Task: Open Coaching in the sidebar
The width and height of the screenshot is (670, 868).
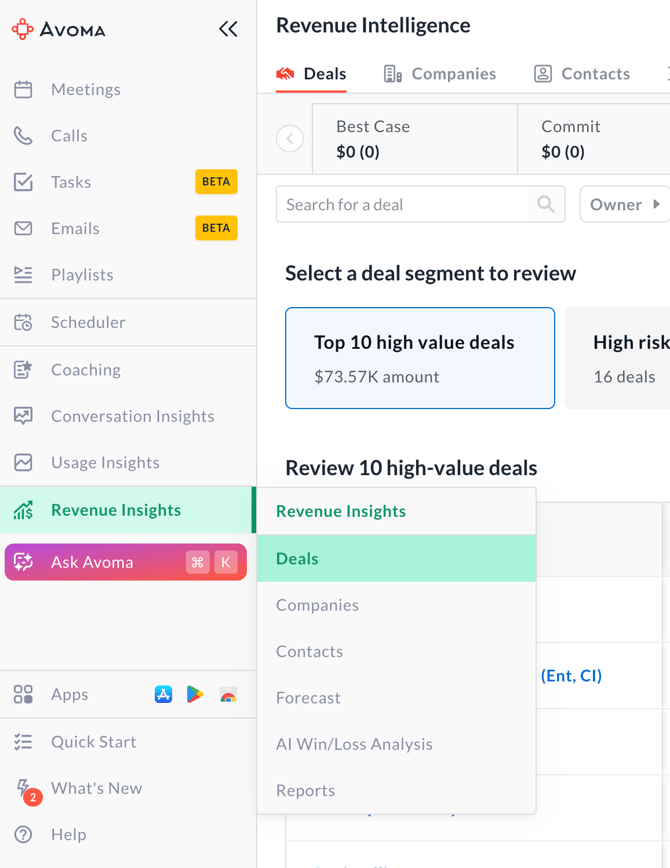Action: pyautogui.click(x=85, y=370)
